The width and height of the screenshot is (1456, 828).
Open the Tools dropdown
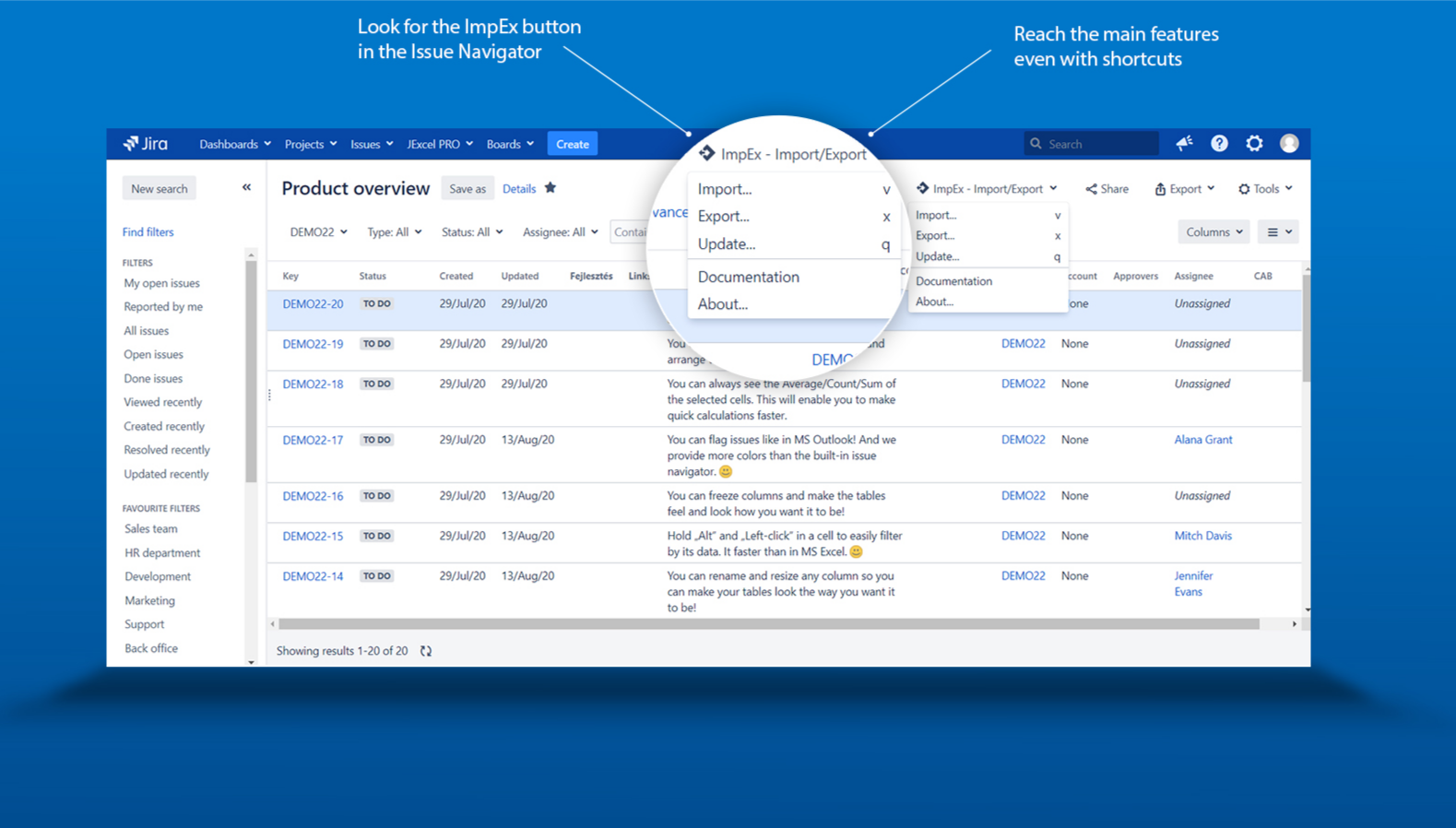(1265, 189)
